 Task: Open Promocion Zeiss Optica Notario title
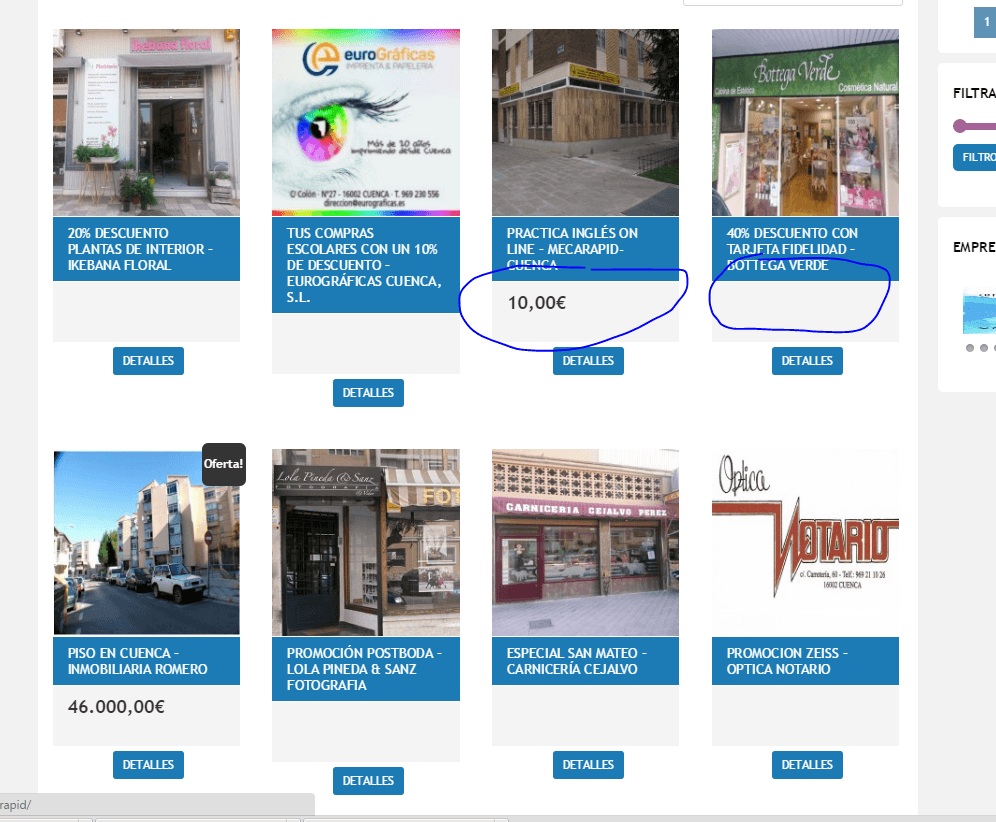tap(787, 661)
